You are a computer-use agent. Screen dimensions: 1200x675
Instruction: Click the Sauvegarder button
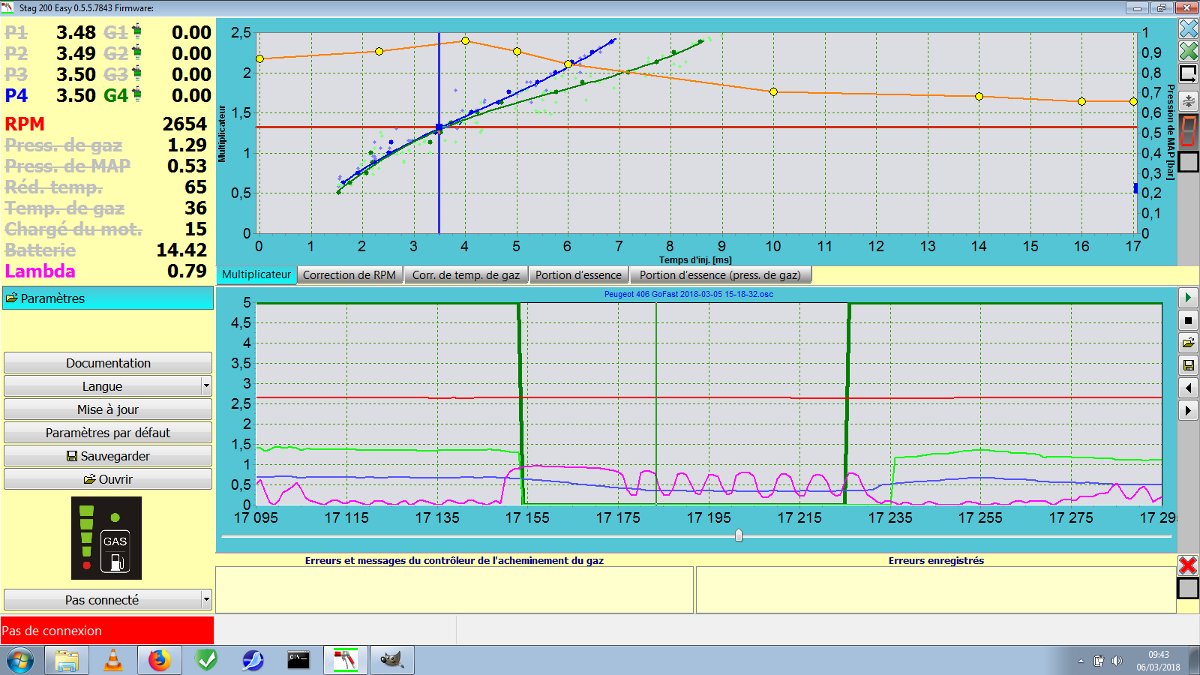[x=108, y=456]
